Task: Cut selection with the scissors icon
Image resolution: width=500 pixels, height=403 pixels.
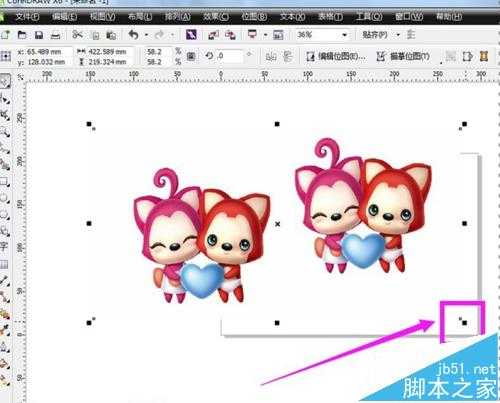Action: (77, 34)
